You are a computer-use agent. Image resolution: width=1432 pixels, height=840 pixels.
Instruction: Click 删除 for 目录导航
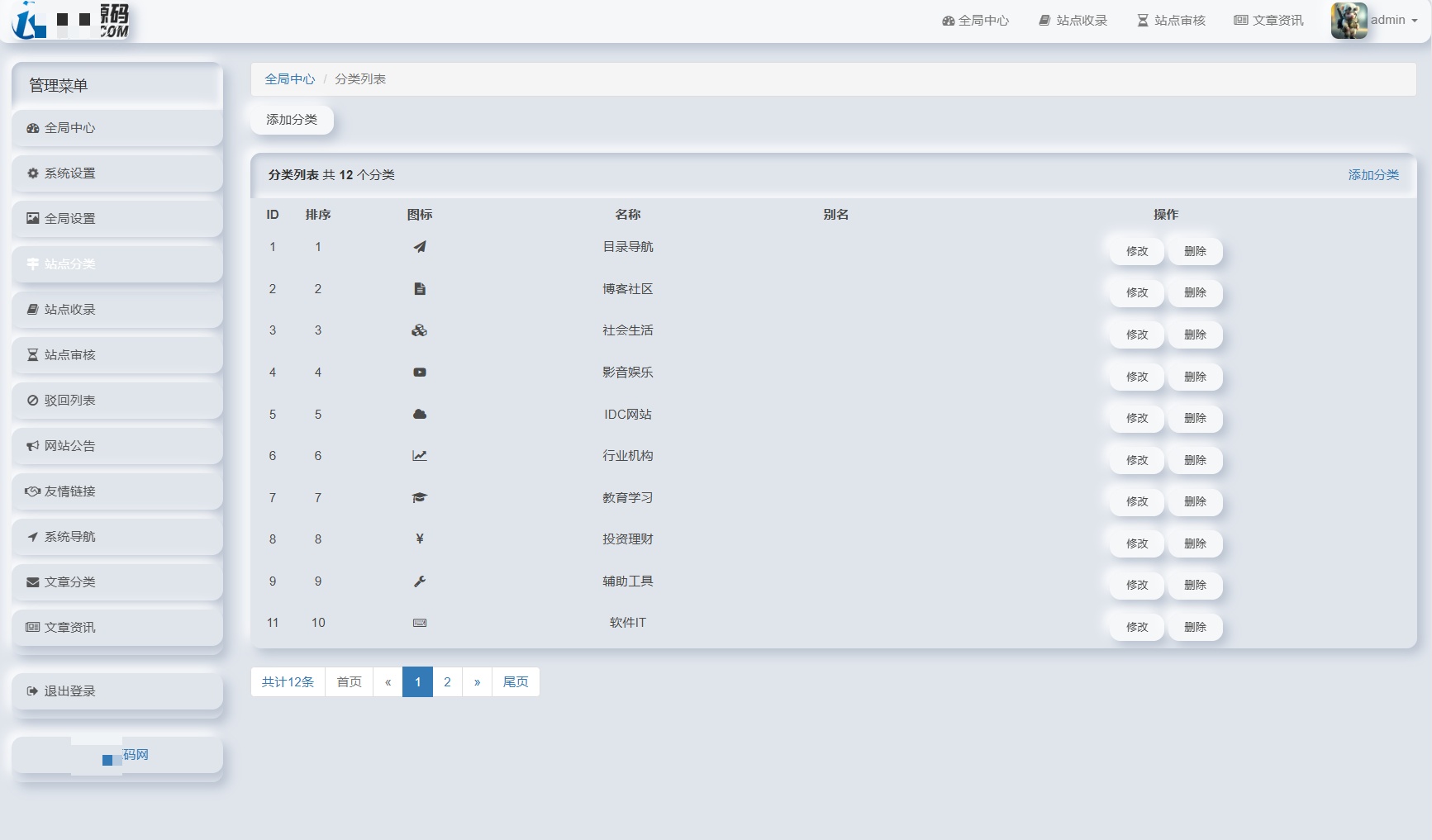(1195, 251)
